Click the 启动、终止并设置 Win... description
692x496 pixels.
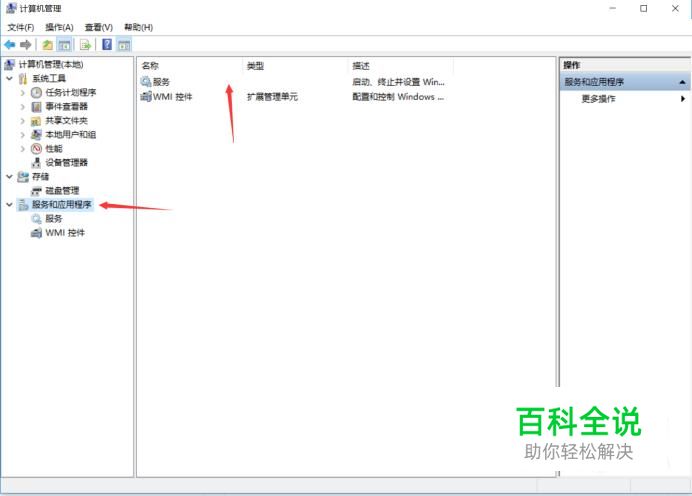pyautogui.click(x=398, y=82)
